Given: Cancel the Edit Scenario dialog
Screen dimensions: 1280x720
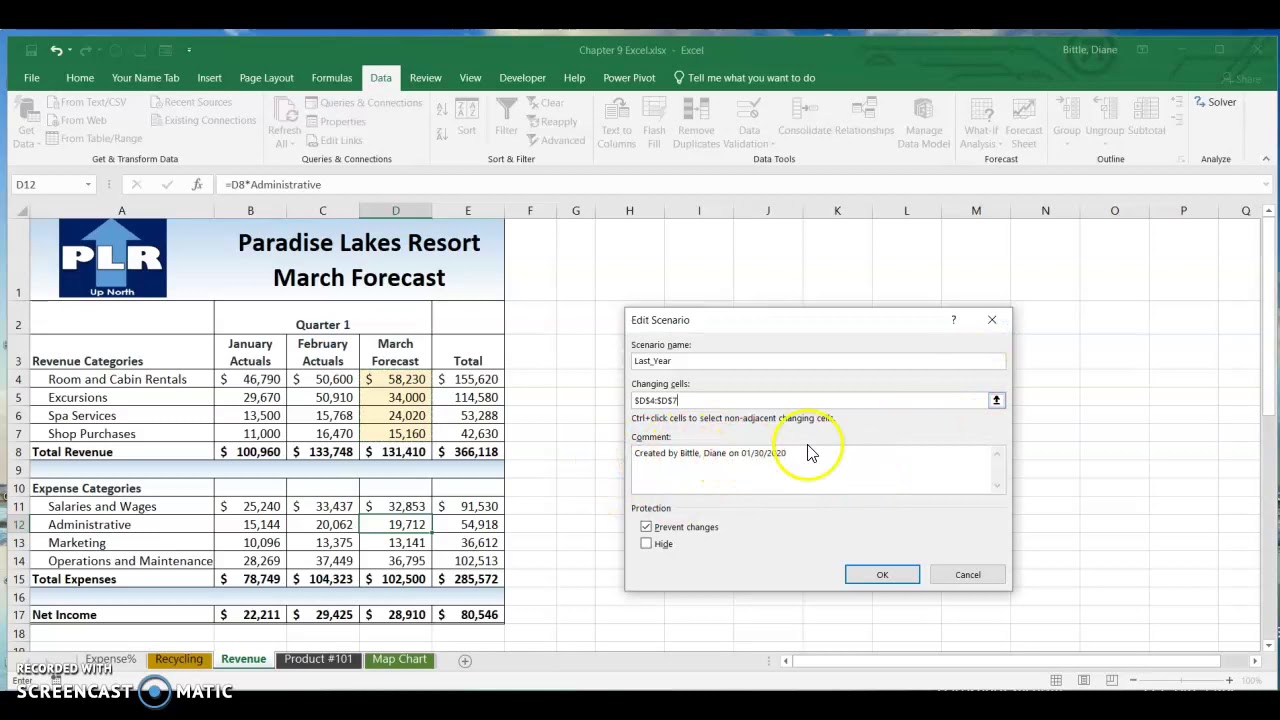Looking at the screenshot, I should 967,575.
